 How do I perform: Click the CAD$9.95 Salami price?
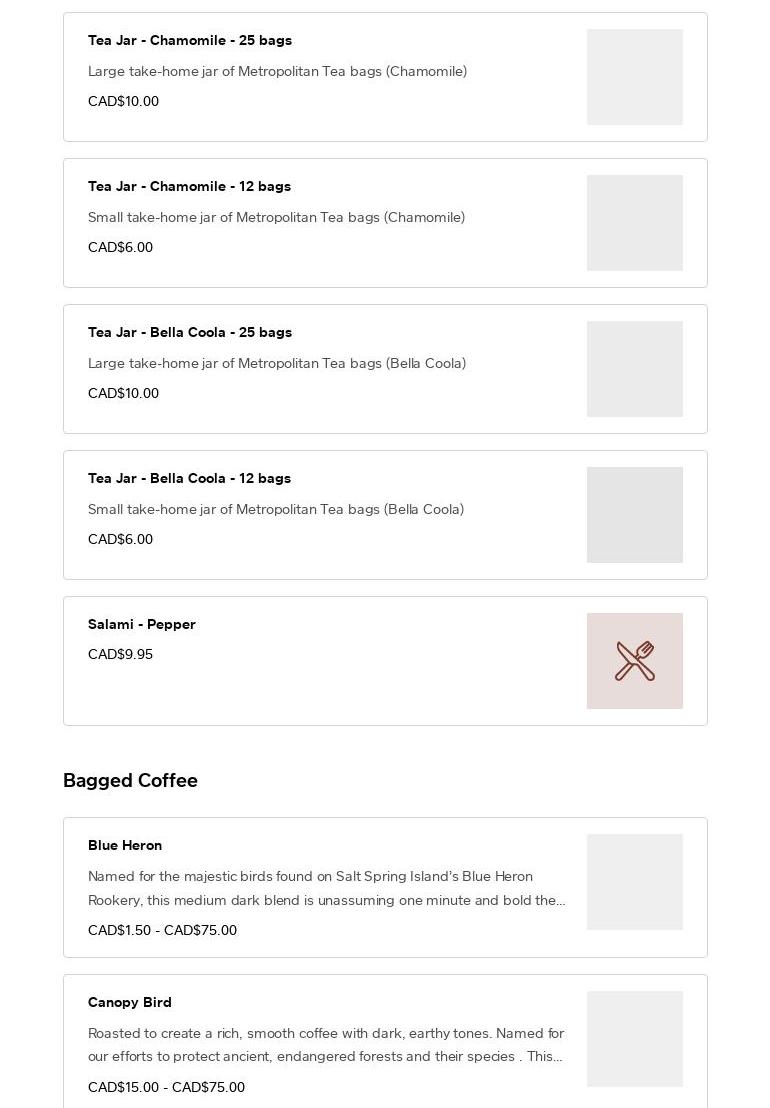click(x=120, y=654)
